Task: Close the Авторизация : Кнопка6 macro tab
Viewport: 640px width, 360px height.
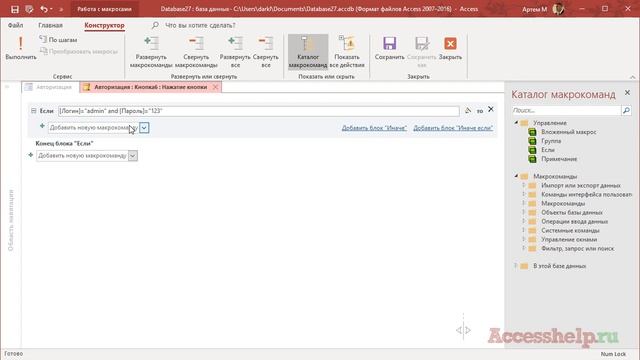Action: point(215,87)
